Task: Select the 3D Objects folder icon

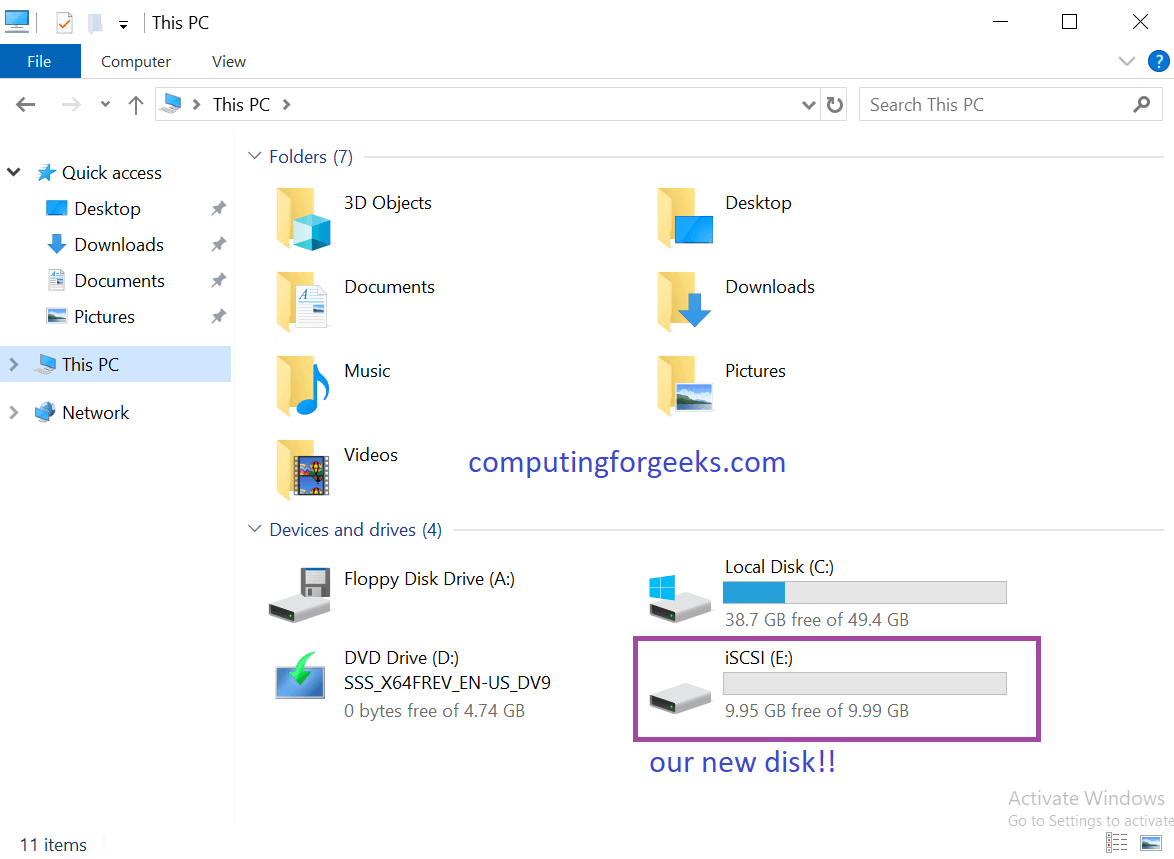Action: click(303, 219)
